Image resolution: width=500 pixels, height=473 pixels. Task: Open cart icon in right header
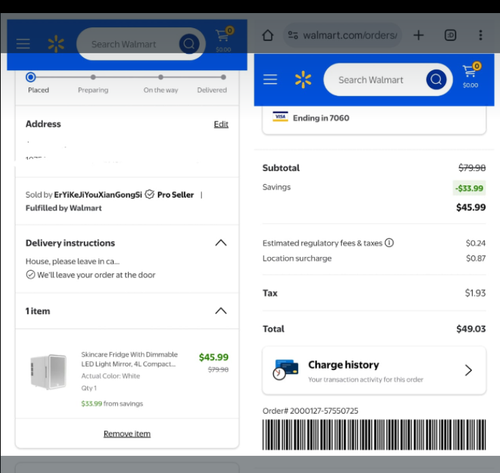471,75
